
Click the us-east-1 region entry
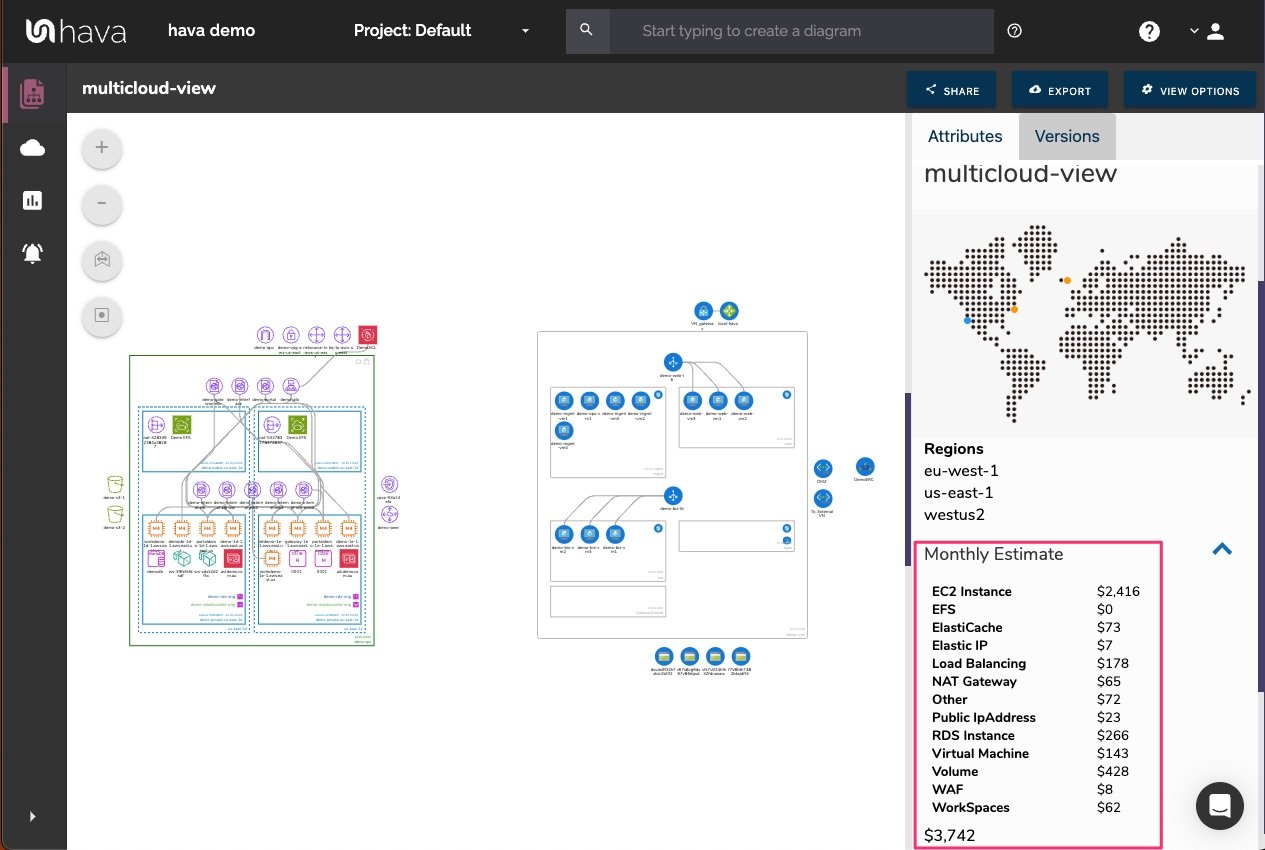[959, 493]
